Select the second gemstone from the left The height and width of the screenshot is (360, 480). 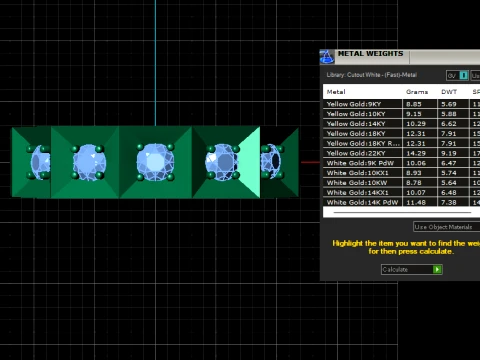point(89,162)
